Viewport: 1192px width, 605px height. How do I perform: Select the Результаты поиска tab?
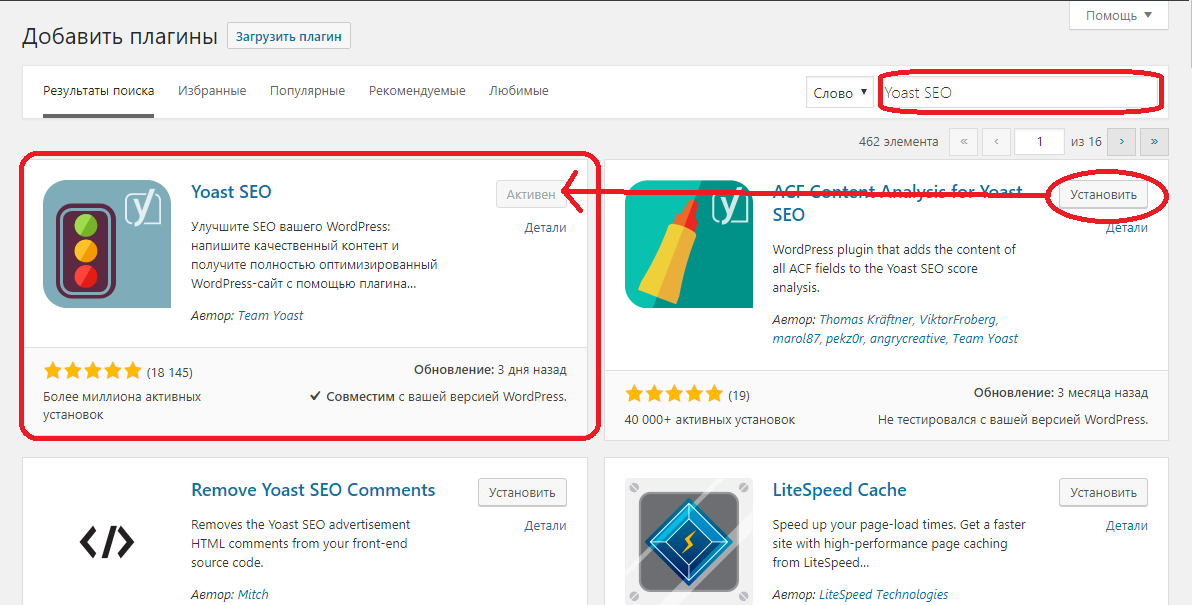pos(99,91)
